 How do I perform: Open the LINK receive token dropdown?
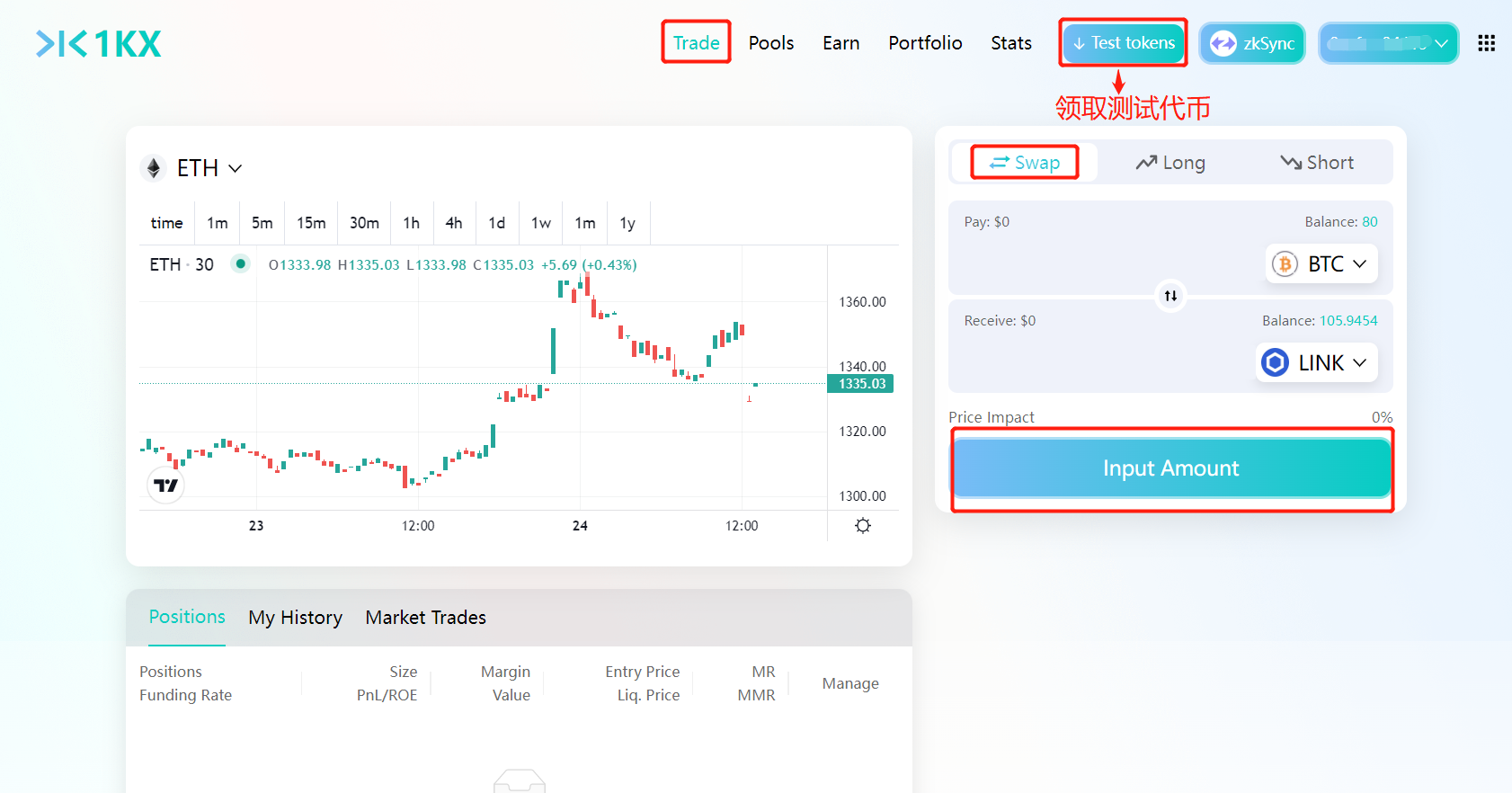[1316, 363]
